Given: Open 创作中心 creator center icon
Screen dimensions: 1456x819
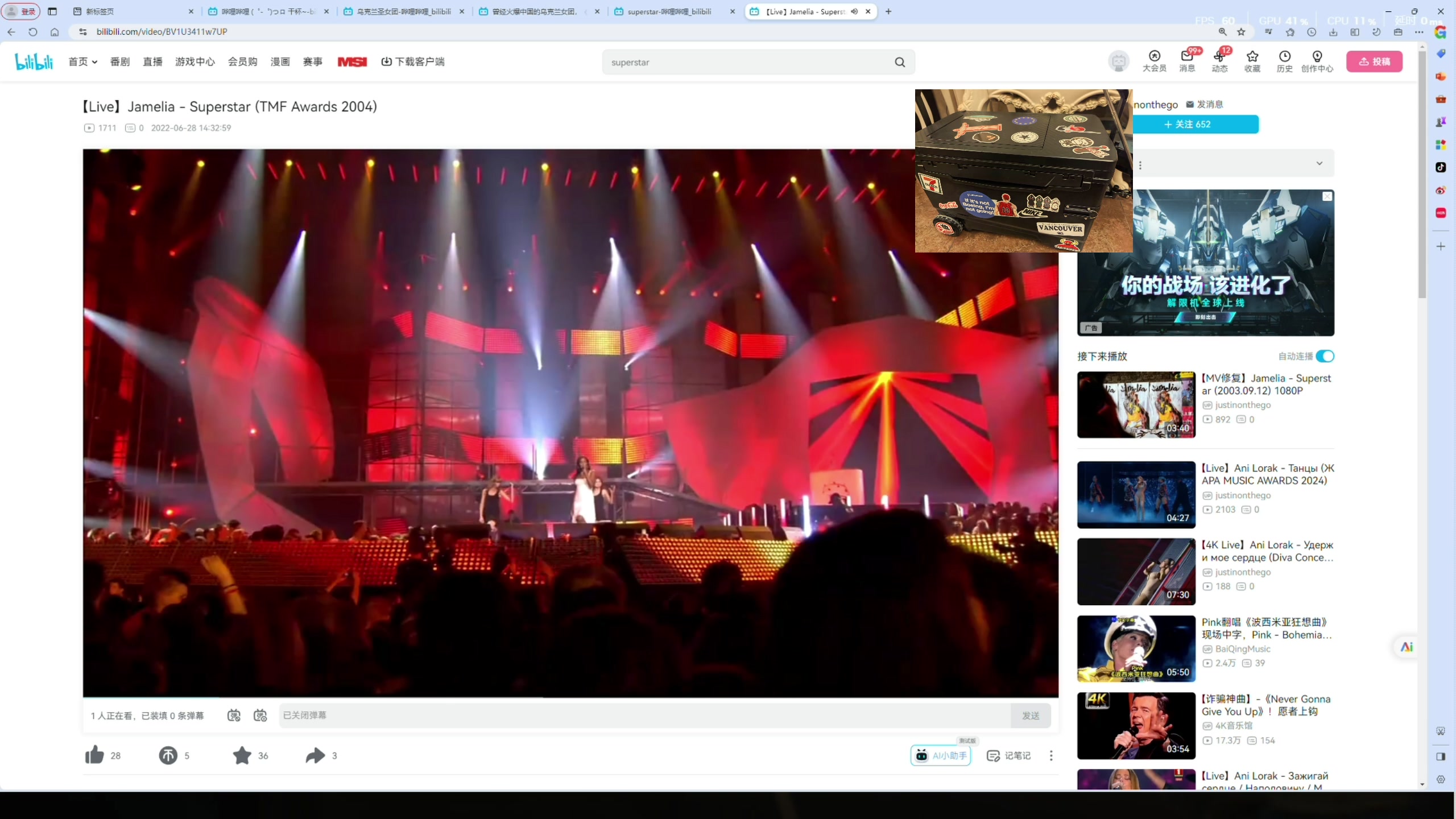Looking at the screenshot, I should coord(1317,61).
